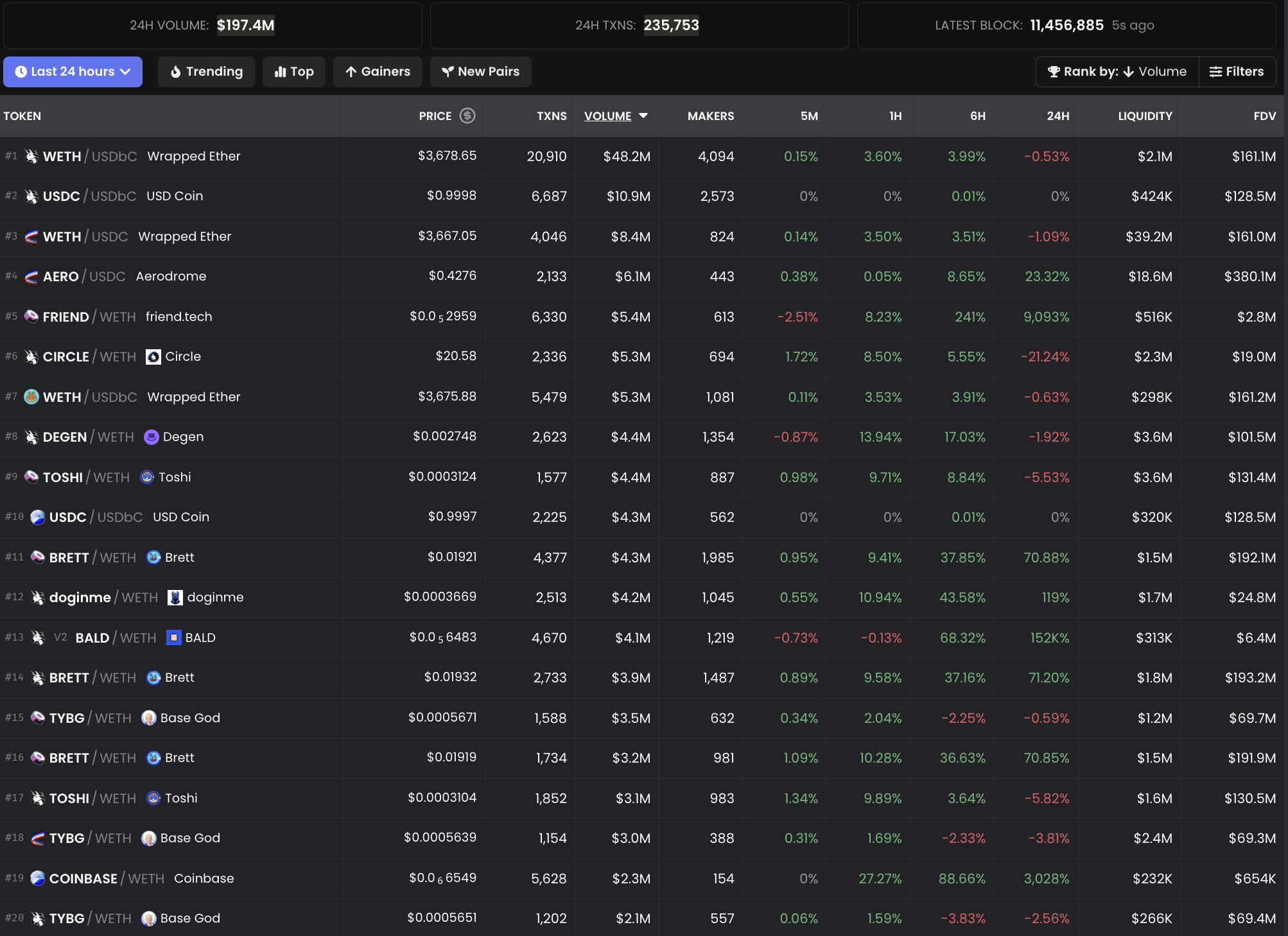
Task: Click the makers count 4,094
Action: [x=716, y=156]
